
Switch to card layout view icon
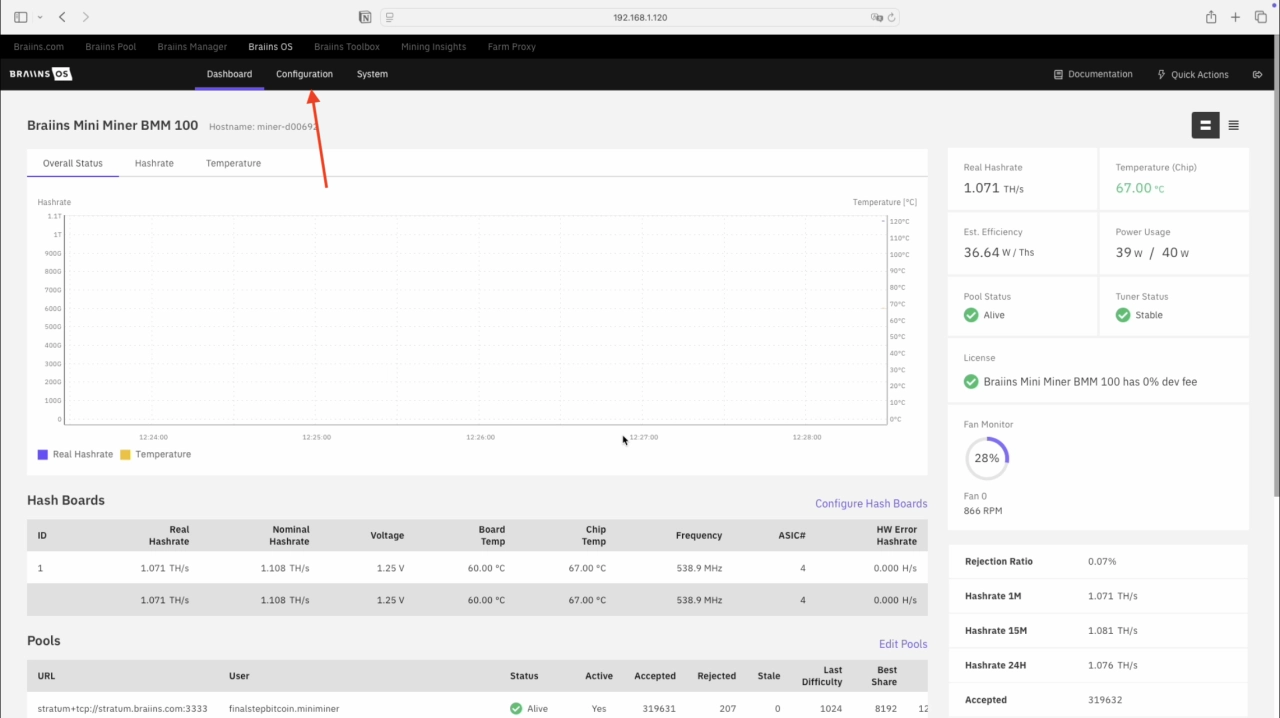coord(1205,125)
